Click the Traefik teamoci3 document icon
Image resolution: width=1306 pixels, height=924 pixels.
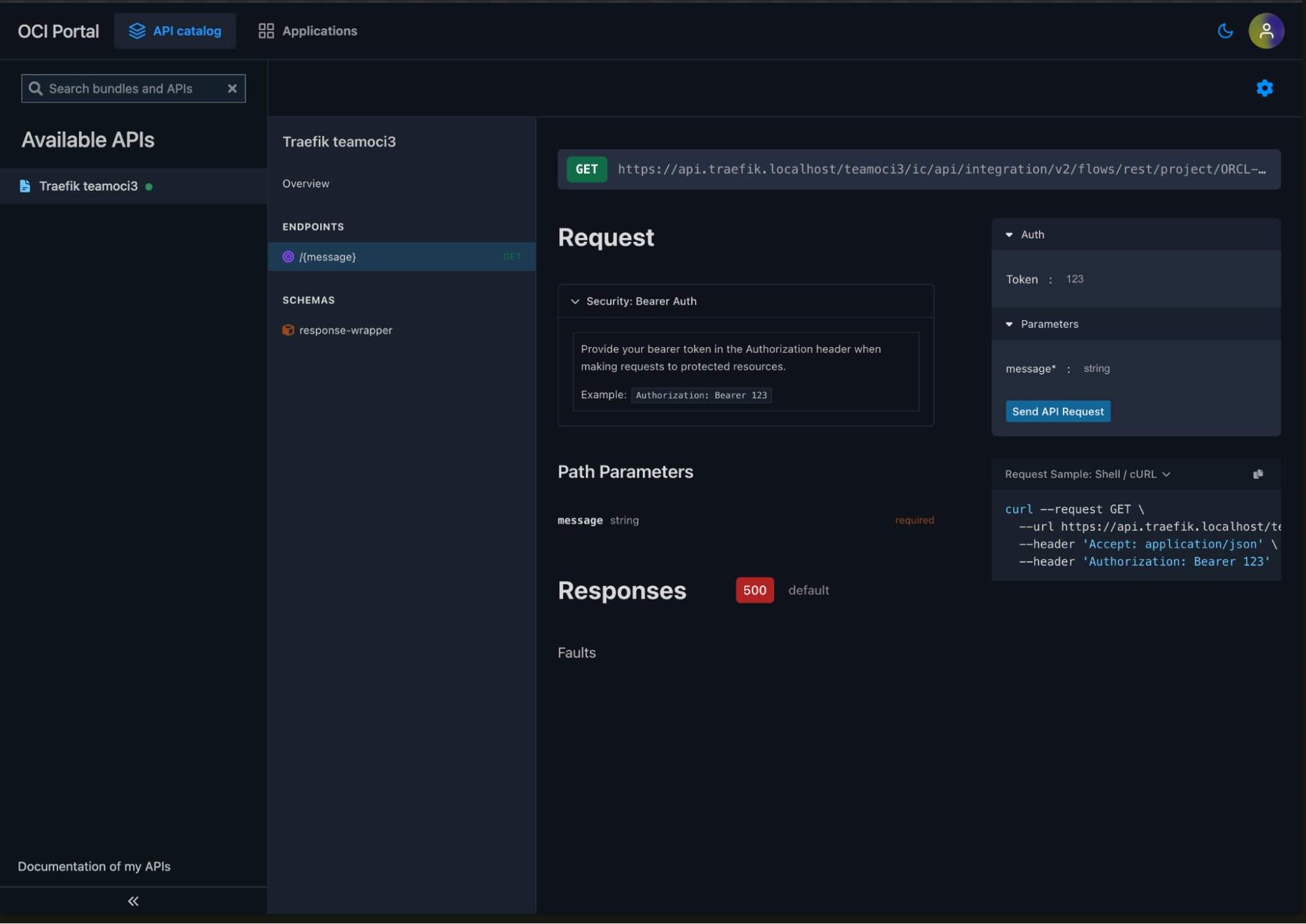[25, 186]
